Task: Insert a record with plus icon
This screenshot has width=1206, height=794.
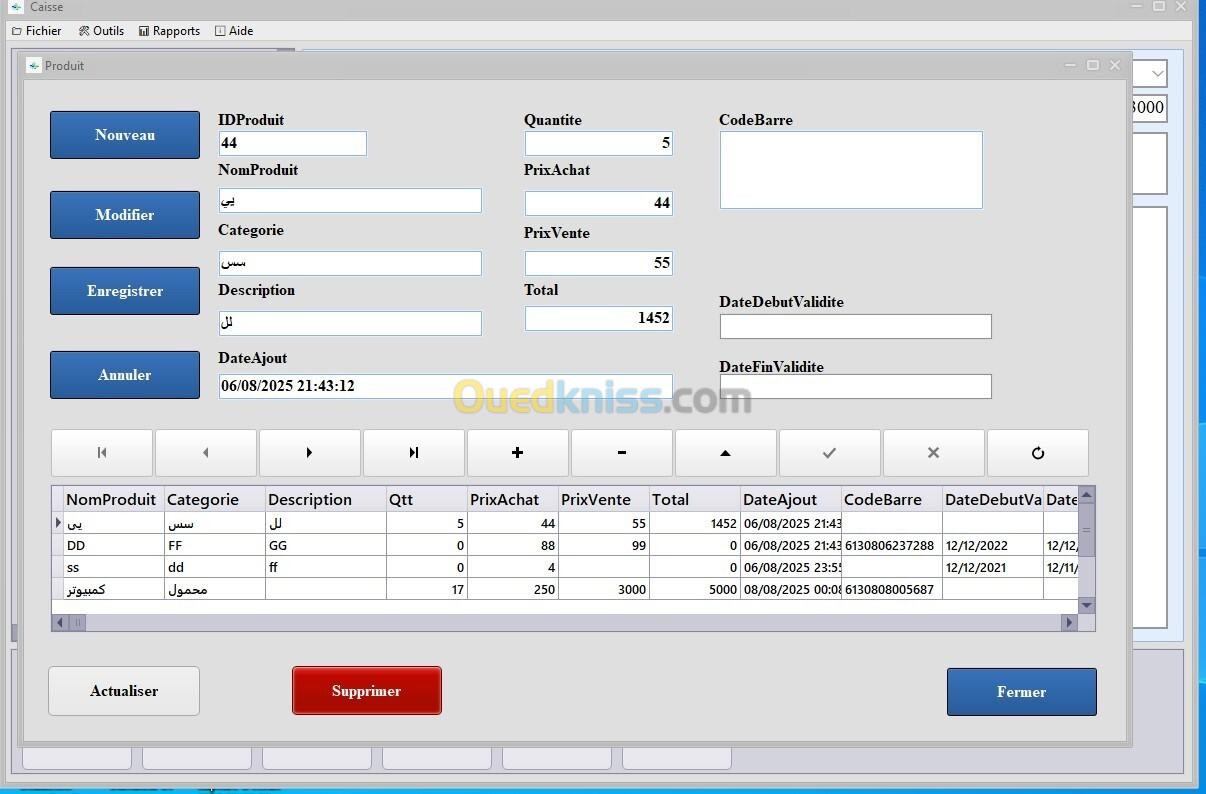Action: 518,453
